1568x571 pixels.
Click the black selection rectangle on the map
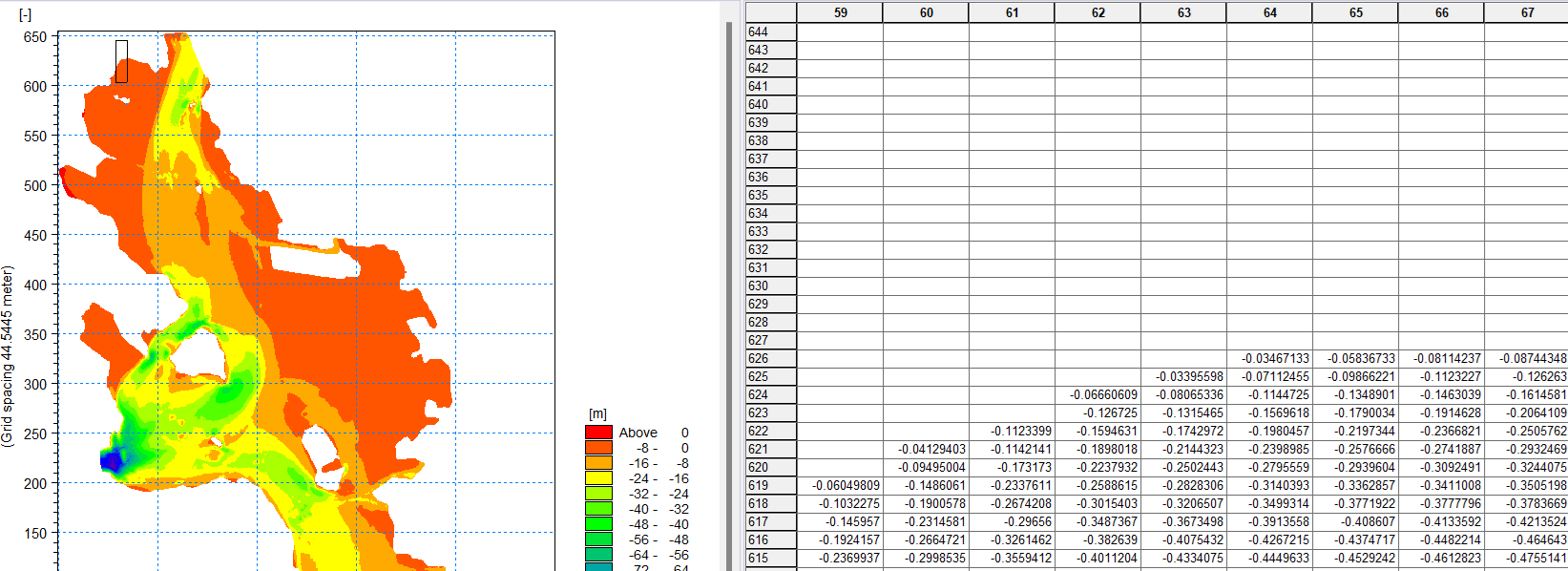click(121, 61)
